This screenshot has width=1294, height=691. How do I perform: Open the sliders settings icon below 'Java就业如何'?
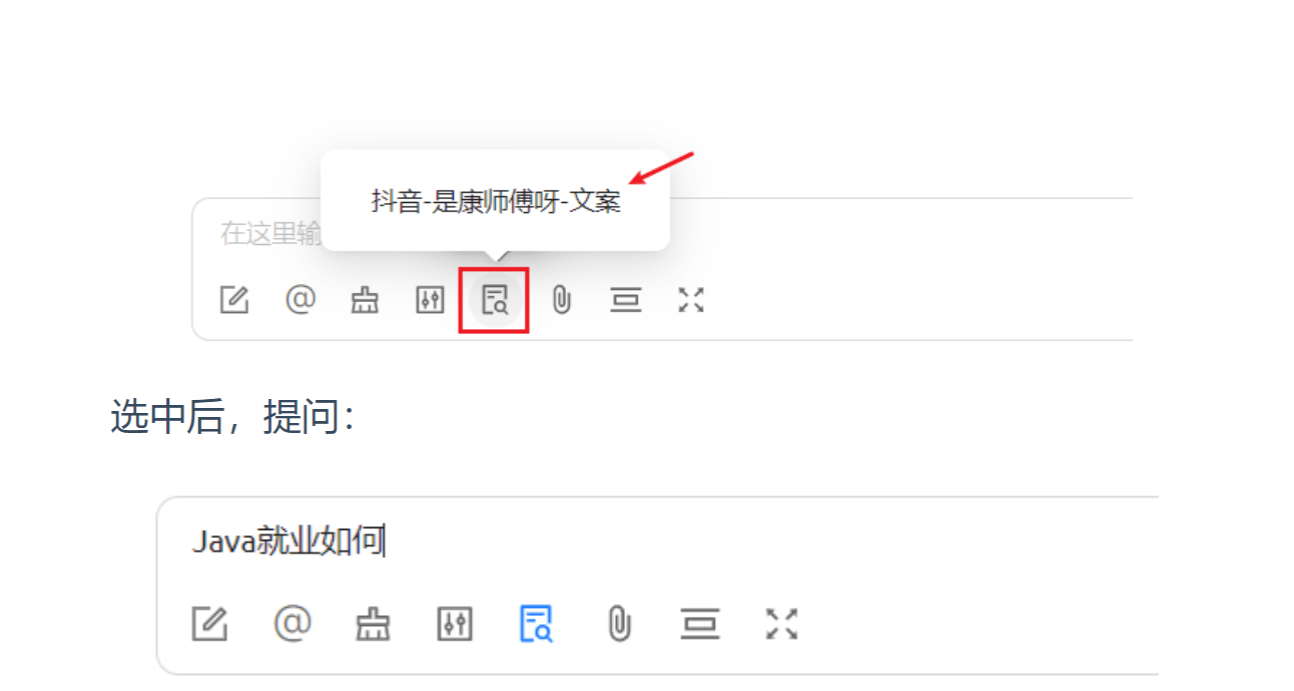pyautogui.click(x=455, y=625)
